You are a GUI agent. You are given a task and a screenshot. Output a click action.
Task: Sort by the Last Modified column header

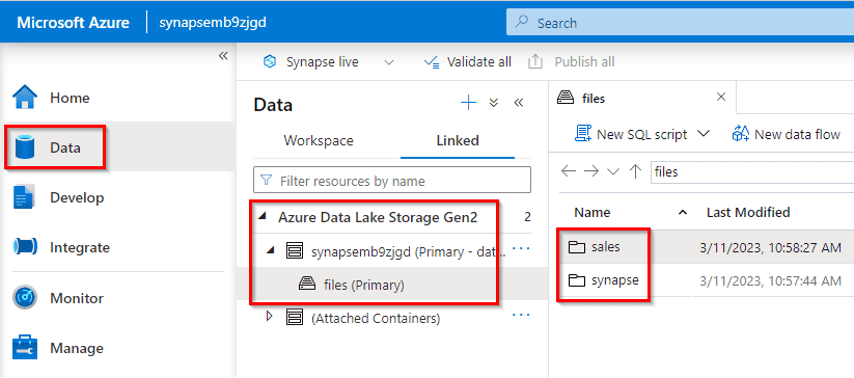coord(748,212)
